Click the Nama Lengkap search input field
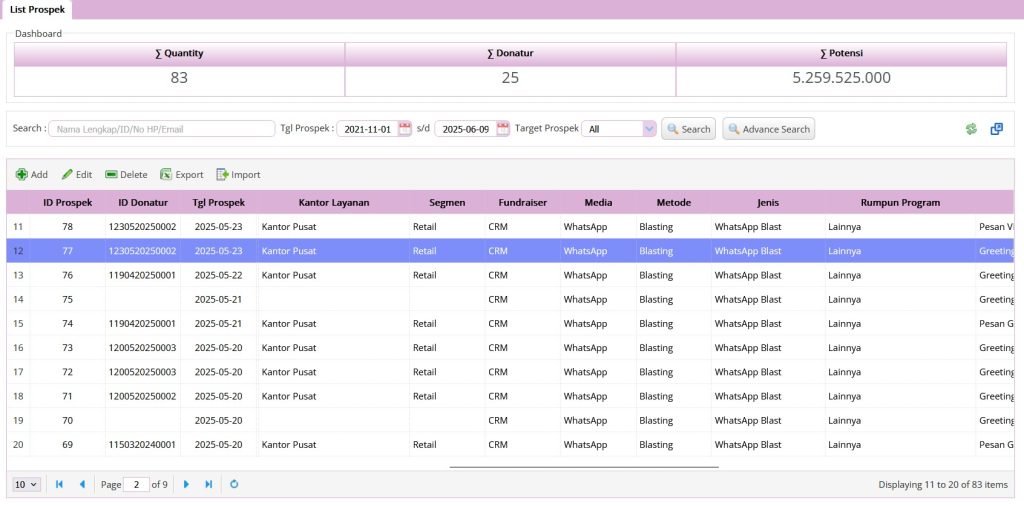This screenshot has width=1024, height=506. [161, 129]
